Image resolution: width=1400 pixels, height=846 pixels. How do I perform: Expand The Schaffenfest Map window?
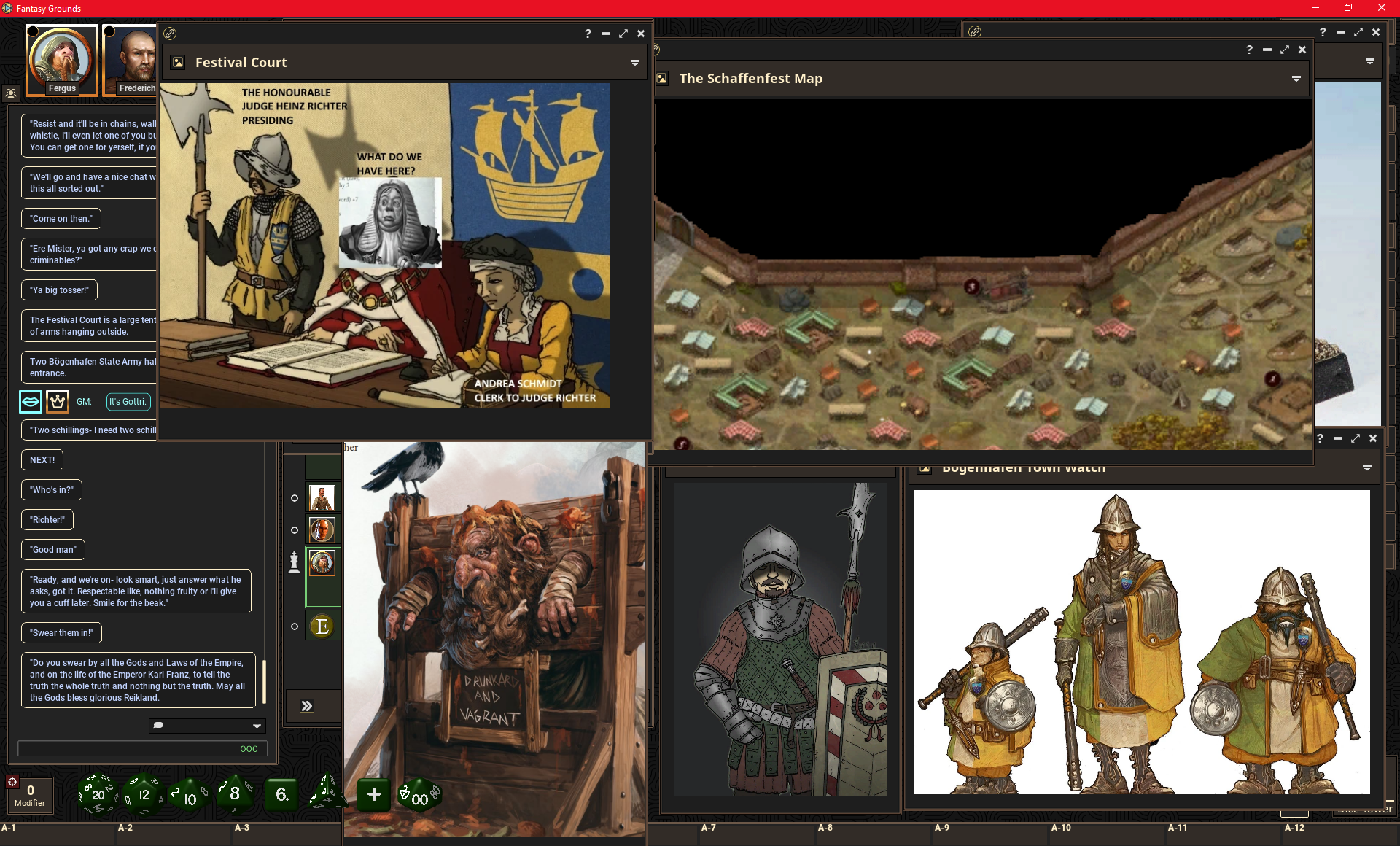1285,50
